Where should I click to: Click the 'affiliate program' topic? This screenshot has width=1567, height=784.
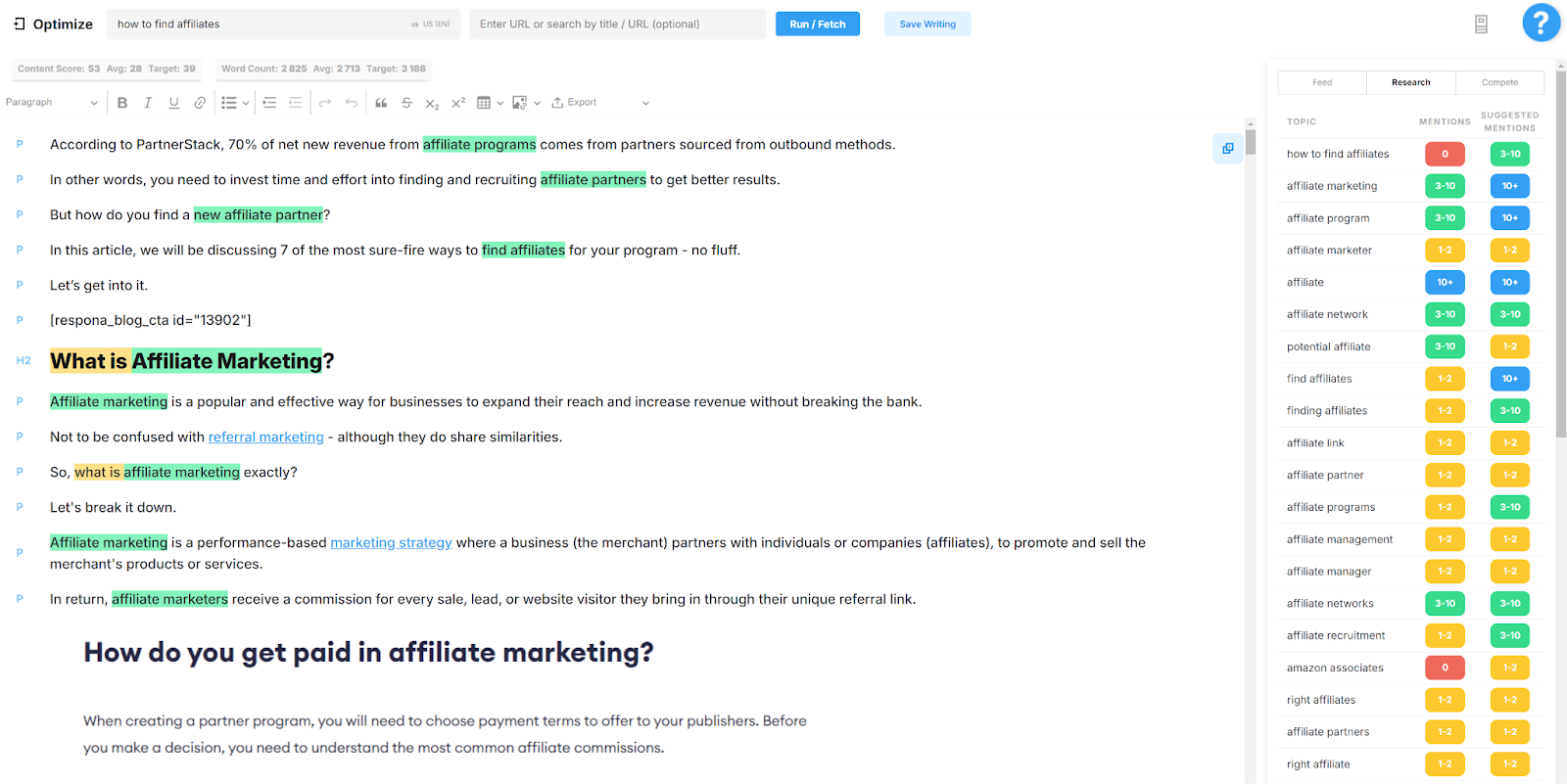tap(1328, 218)
